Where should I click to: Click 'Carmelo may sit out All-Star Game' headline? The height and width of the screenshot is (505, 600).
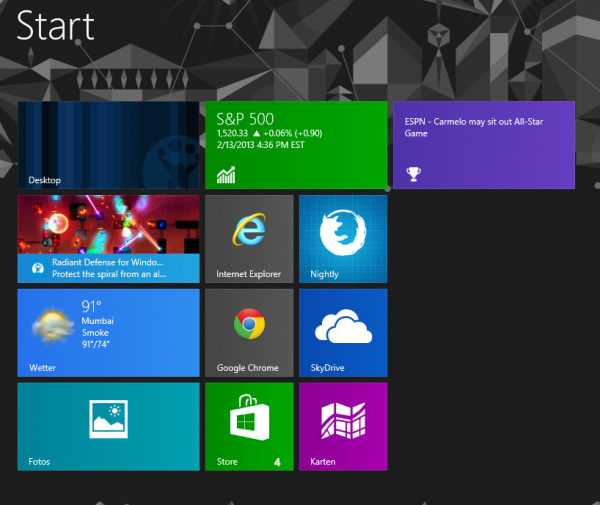[474, 127]
